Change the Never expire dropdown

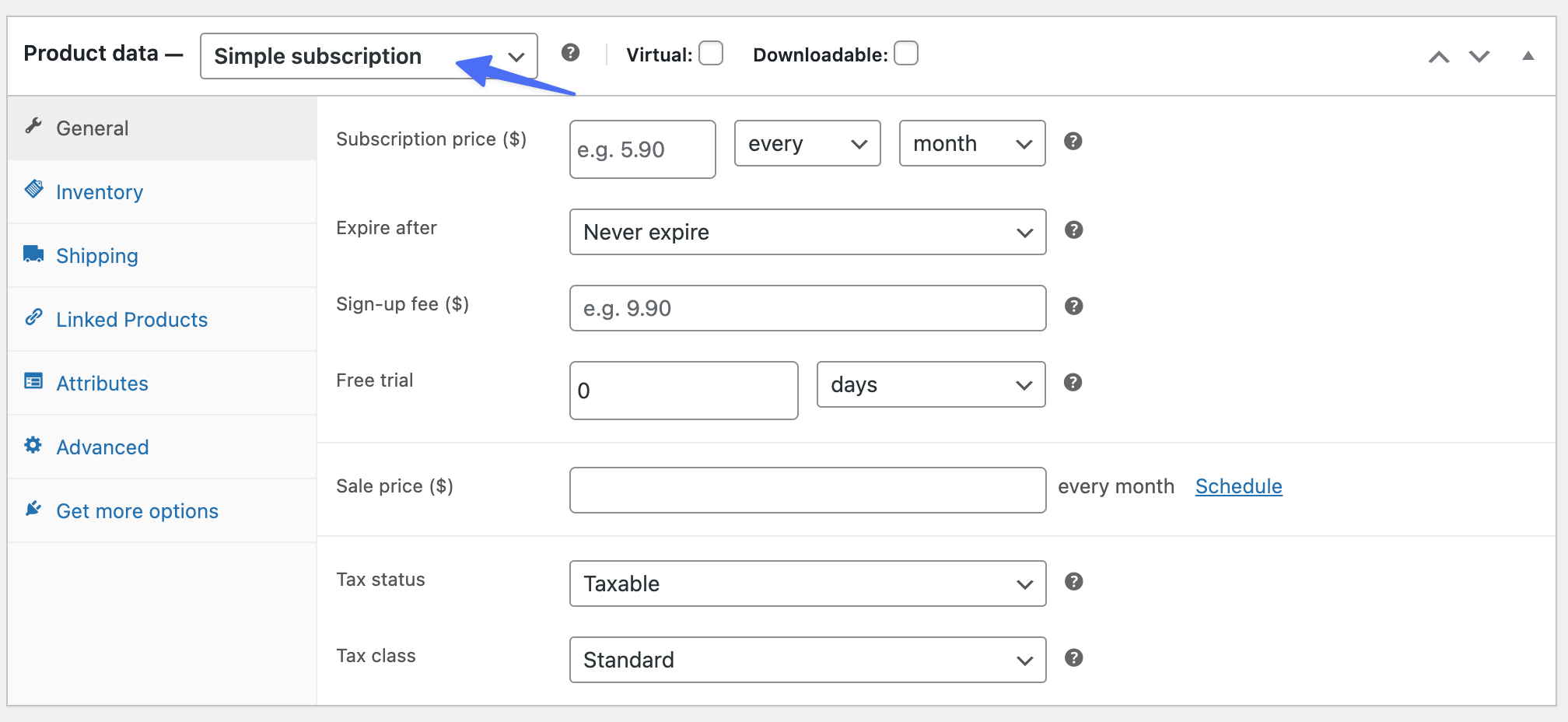pos(807,232)
